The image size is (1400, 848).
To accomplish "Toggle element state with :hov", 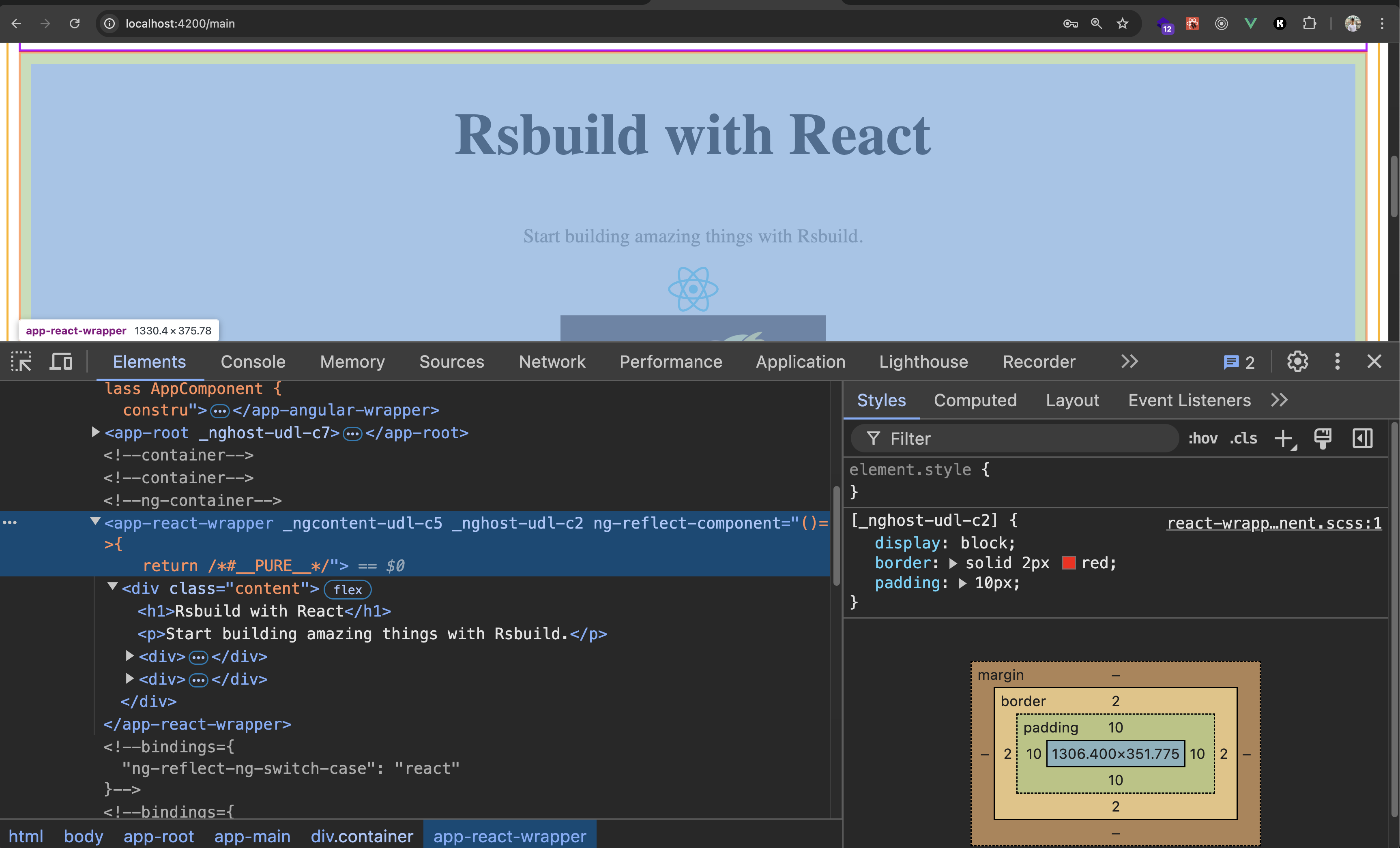I will 1203,438.
